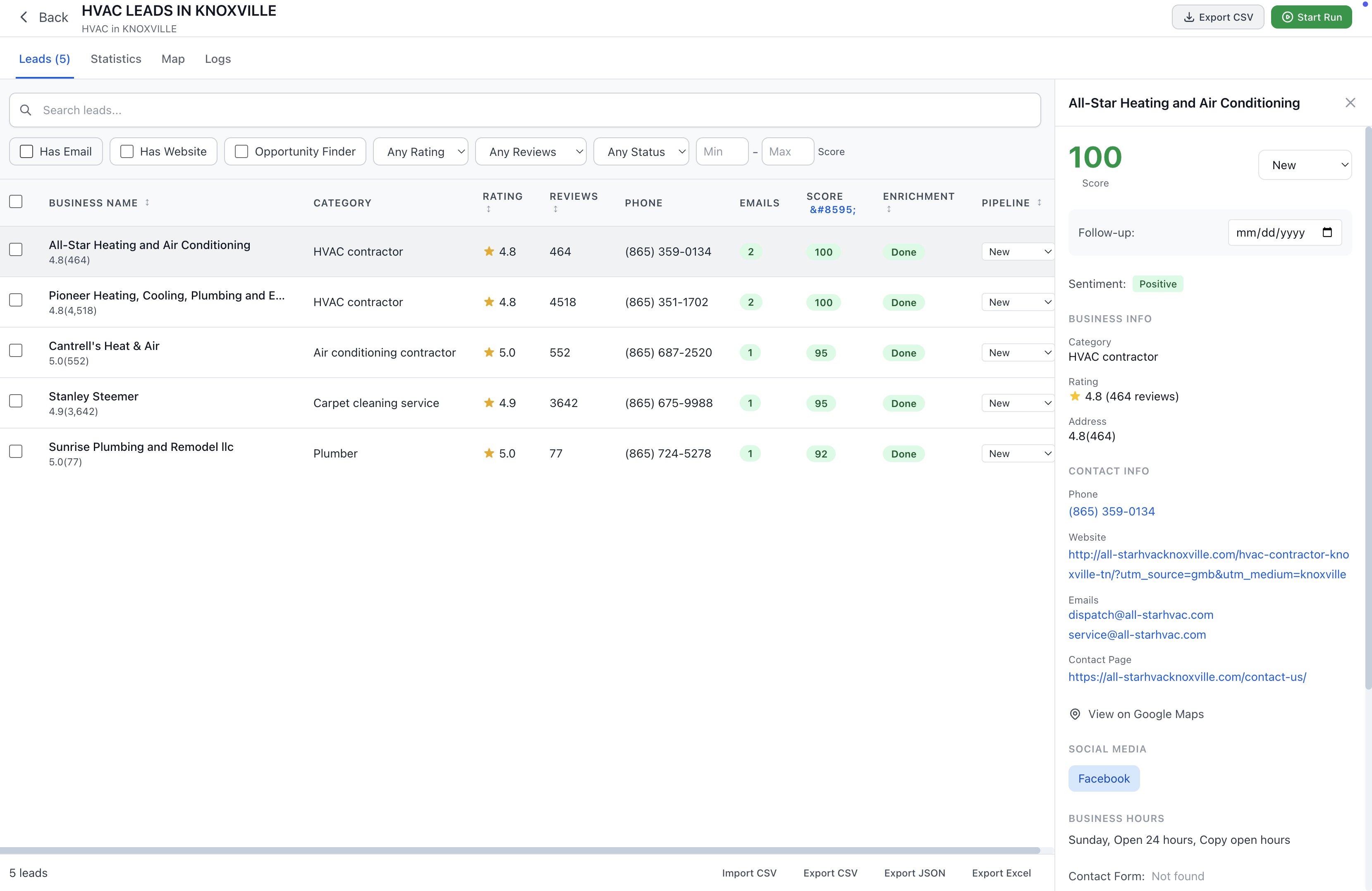This screenshot has height=891, width=1372.
Task: Sort by Reviews arrow icon
Action: pyautogui.click(x=555, y=209)
